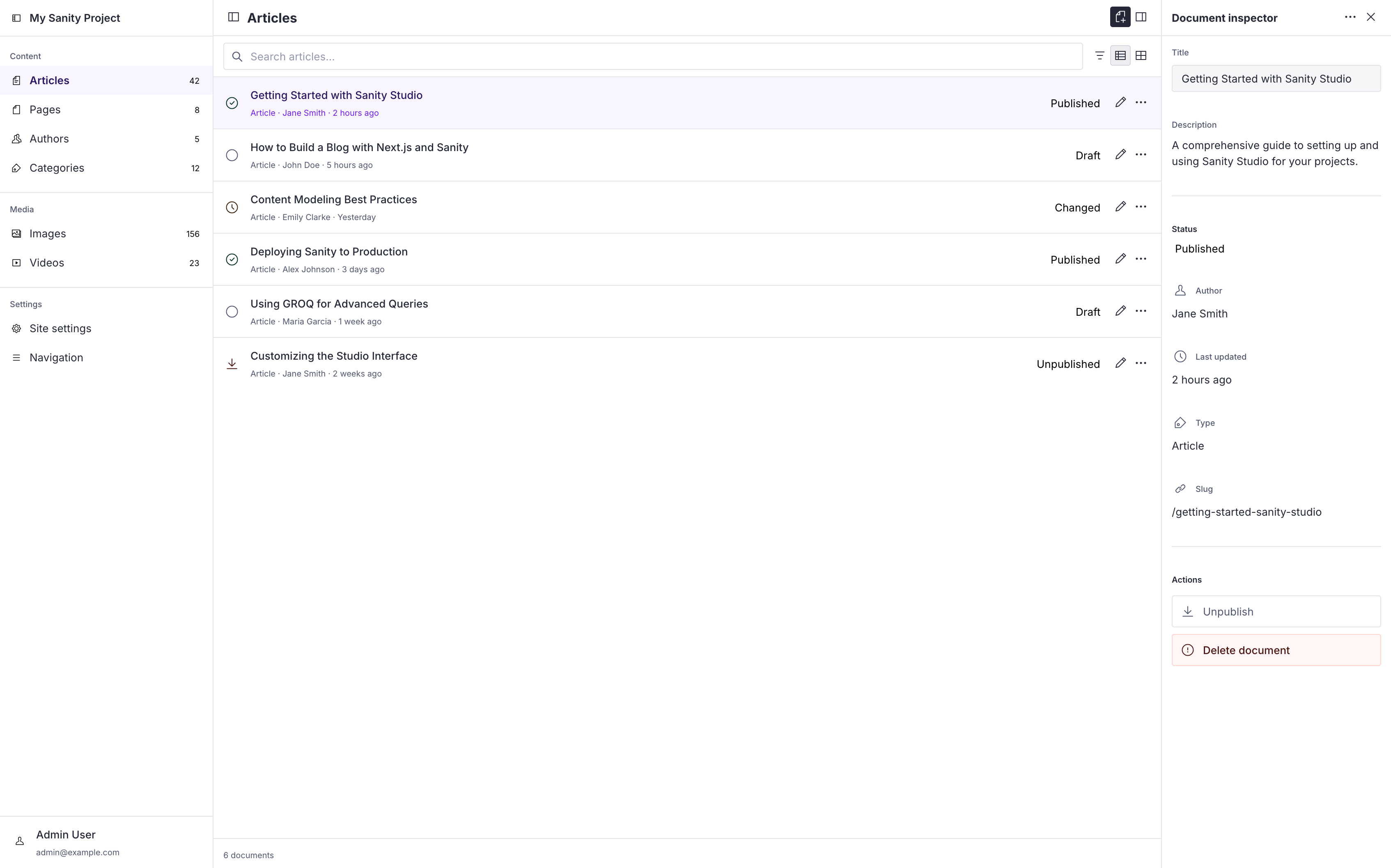Click the 6 documents count in footer
The width and height of the screenshot is (1391, 868).
tap(248, 855)
